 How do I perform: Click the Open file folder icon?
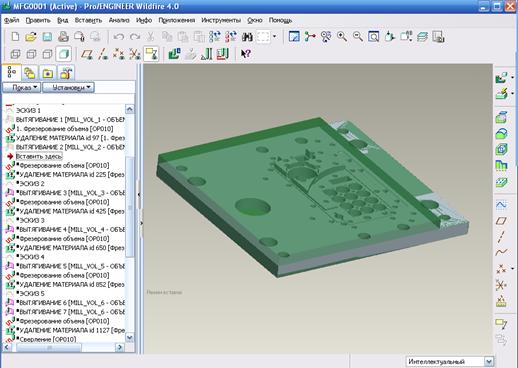click(x=31, y=37)
